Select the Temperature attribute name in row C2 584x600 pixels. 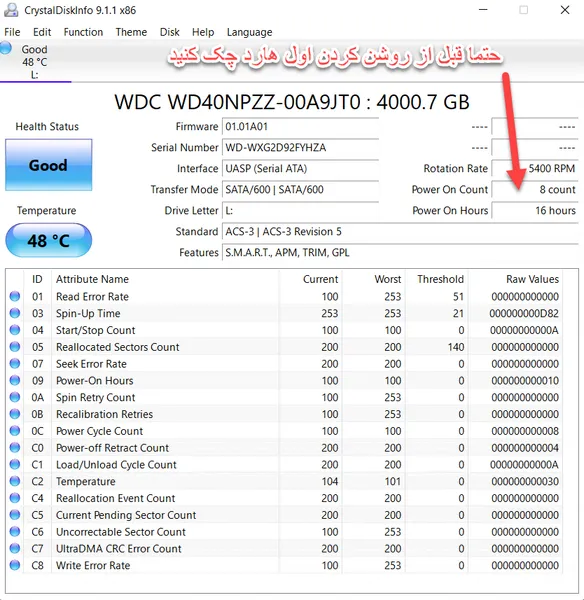tap(85, 482)
